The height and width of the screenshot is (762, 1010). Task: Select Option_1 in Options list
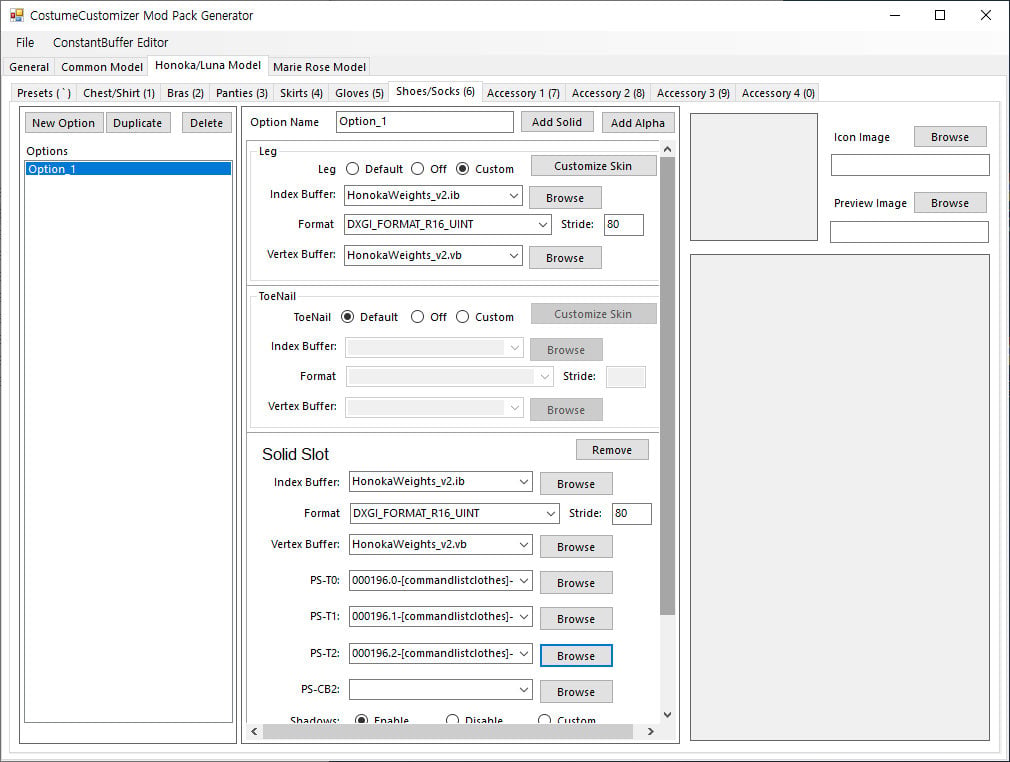click(128, 169)
